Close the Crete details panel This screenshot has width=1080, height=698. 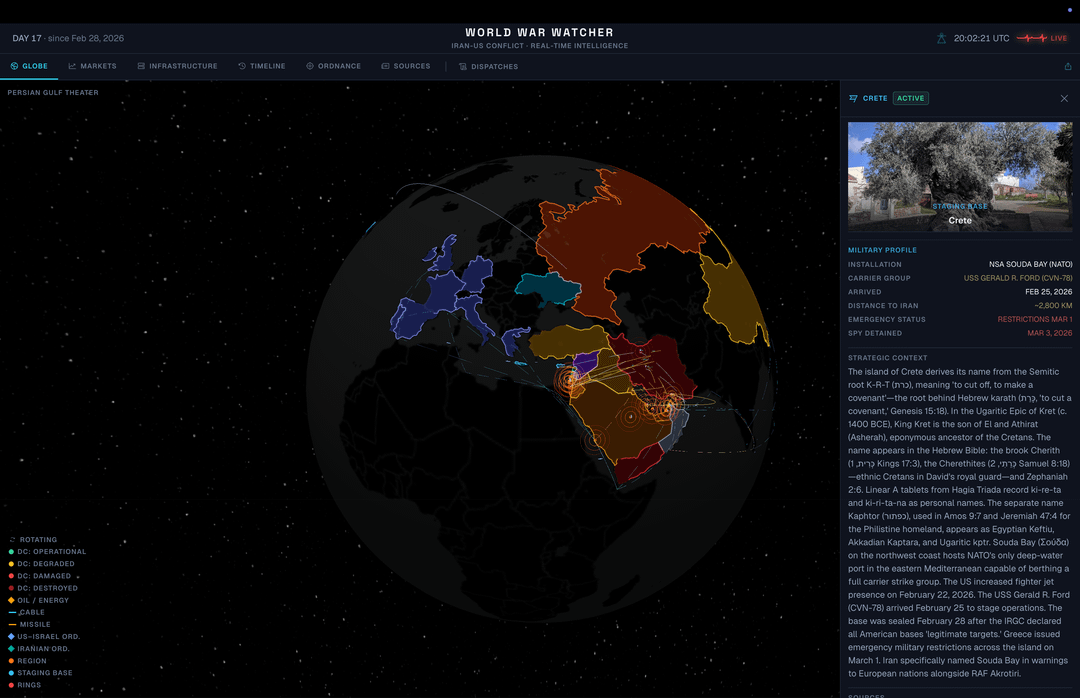pyautogui.click(x=1064, y=98)
